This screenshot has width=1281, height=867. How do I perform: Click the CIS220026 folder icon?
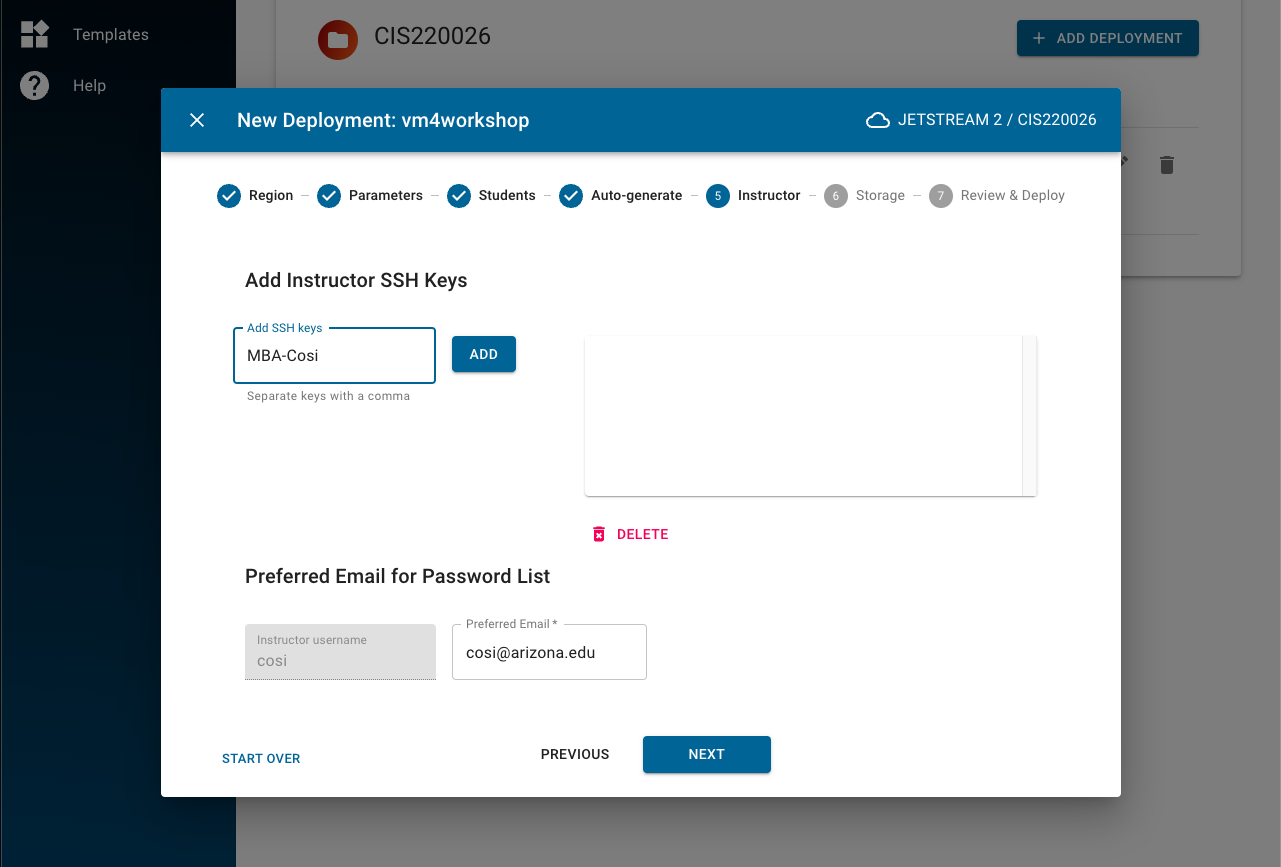pyautogui.click(x=338, y=39)
